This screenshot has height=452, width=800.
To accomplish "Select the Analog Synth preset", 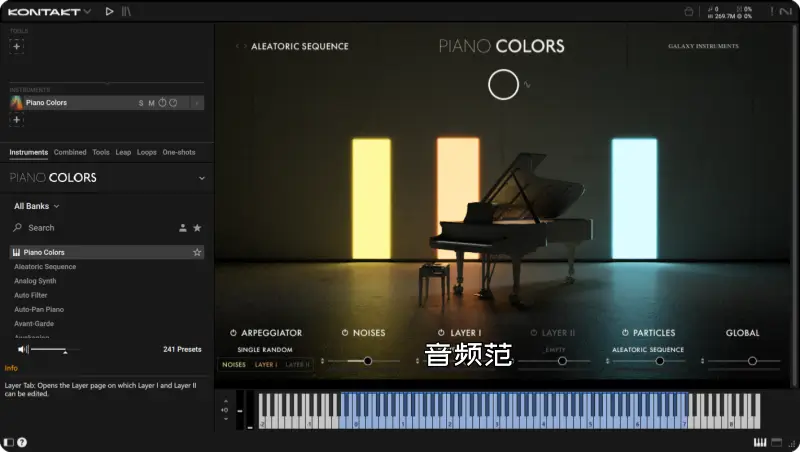I will point(35,281).
